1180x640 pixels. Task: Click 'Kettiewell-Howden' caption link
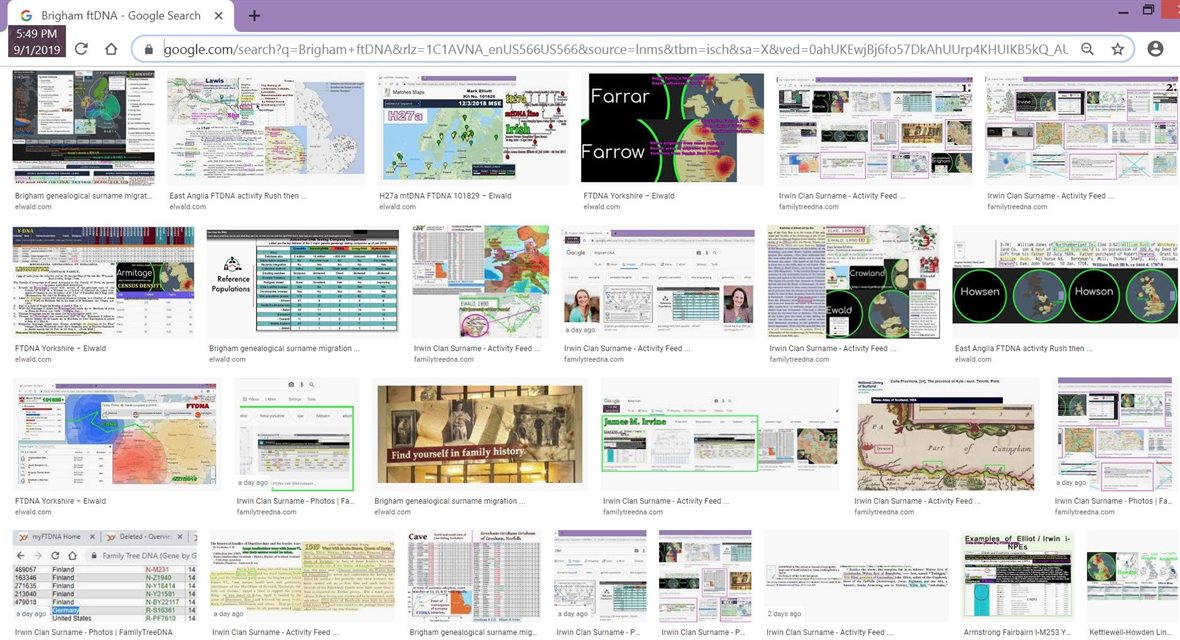coord(1132,632)
